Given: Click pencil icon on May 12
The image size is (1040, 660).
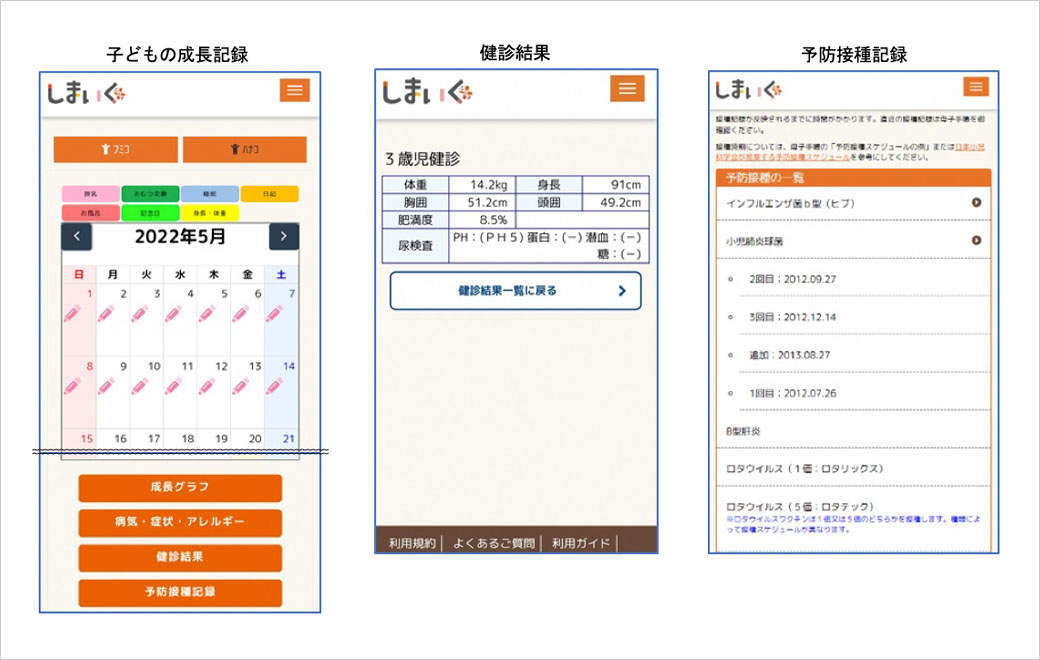Looking at the screenshot, I should click(x=208, y=386).
